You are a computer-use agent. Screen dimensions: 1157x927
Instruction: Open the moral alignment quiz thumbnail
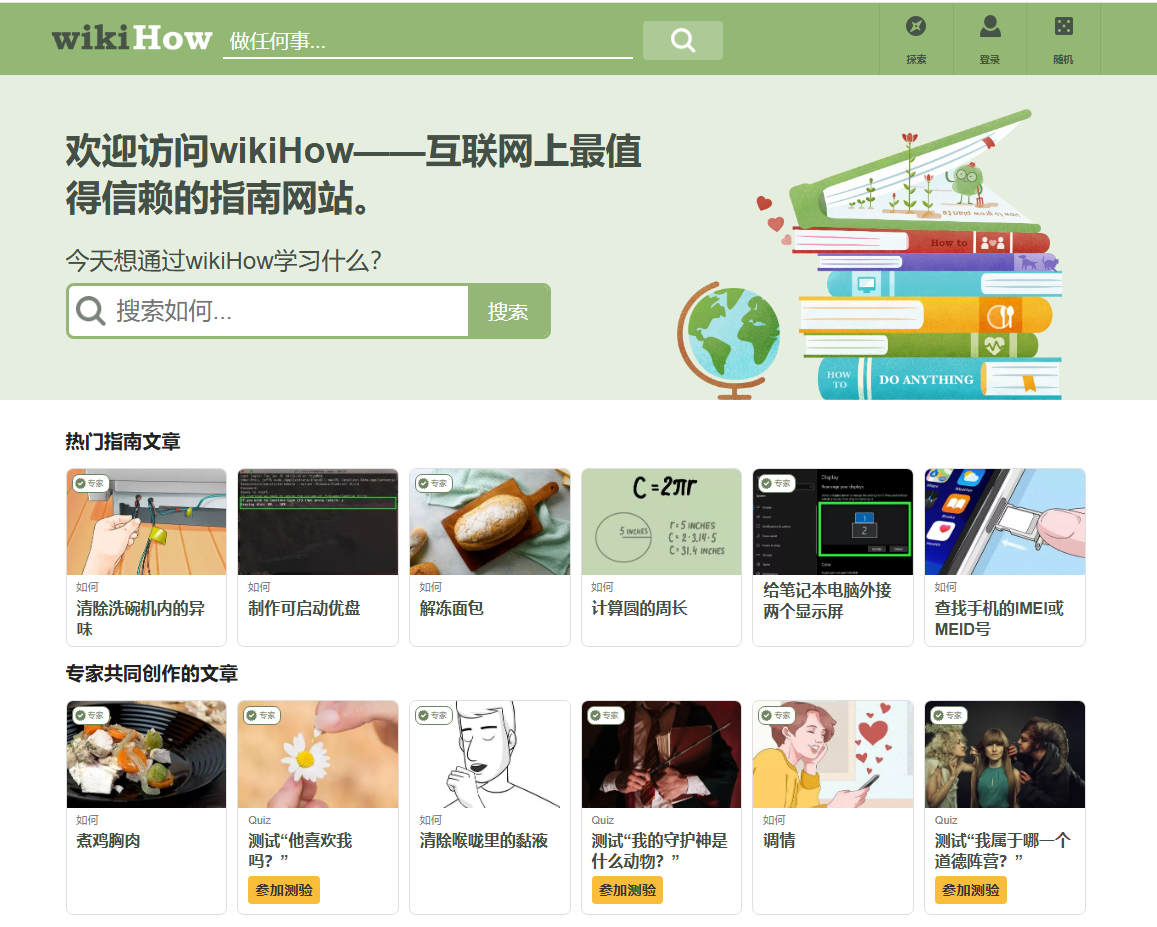[x=1005, y=754]
